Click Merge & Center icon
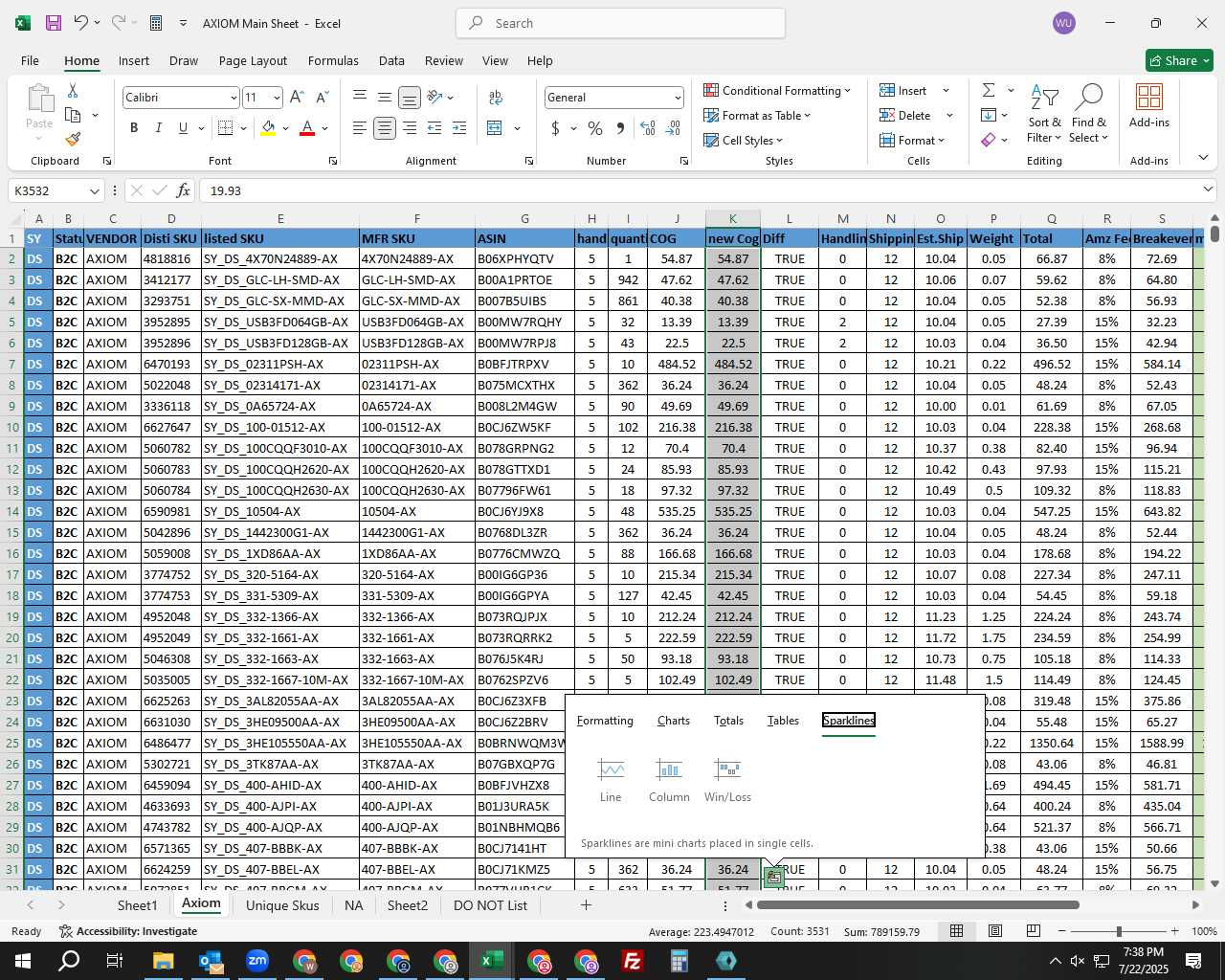 pos(495,127)
